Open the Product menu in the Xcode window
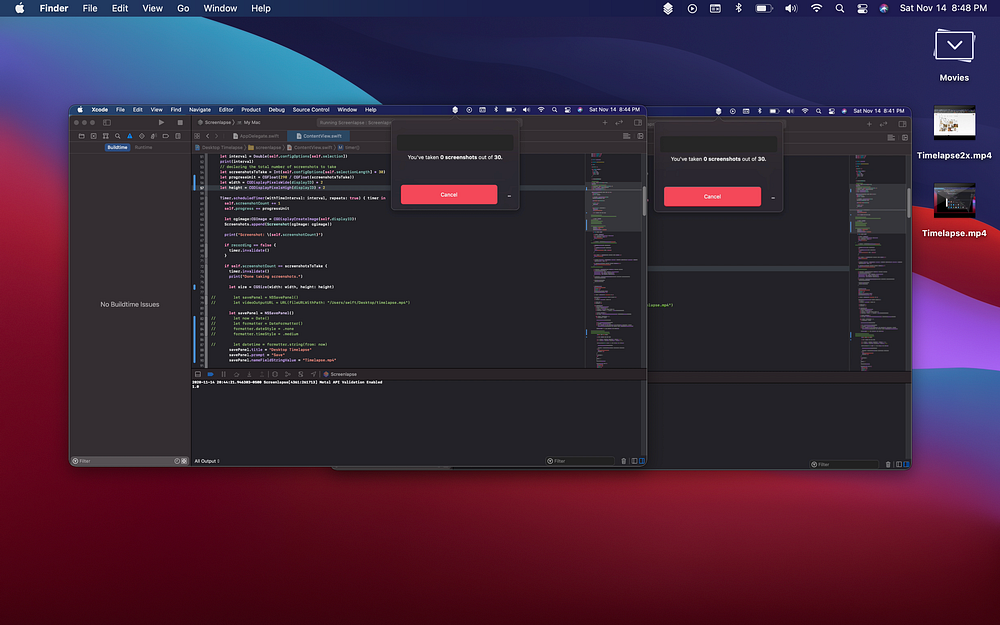The height and width of the screenshot is (625, 1000). 251,110
